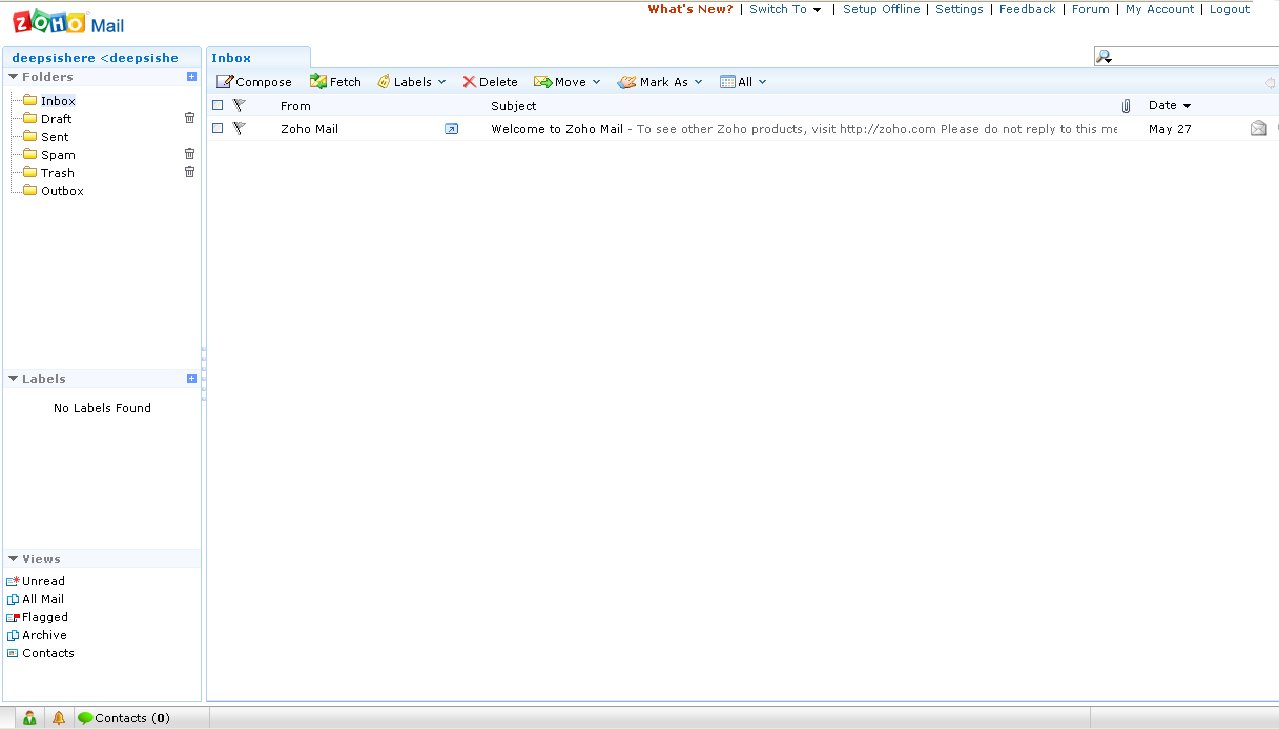1279x729 pixels.
Task: Click the add label plus icon
Action: [x=192, y=379]
